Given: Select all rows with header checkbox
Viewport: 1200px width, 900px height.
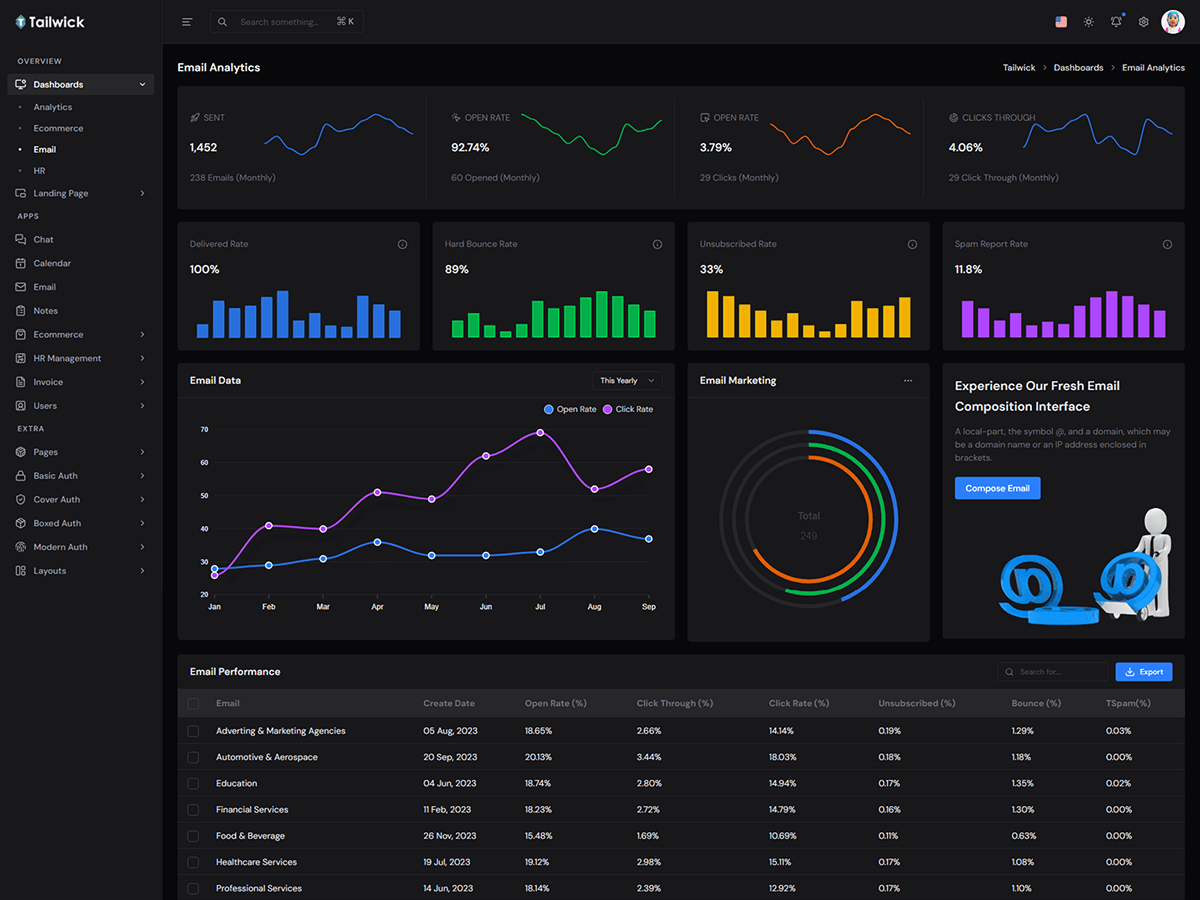Looking at the screenshot, I should (x=194, y=704).
